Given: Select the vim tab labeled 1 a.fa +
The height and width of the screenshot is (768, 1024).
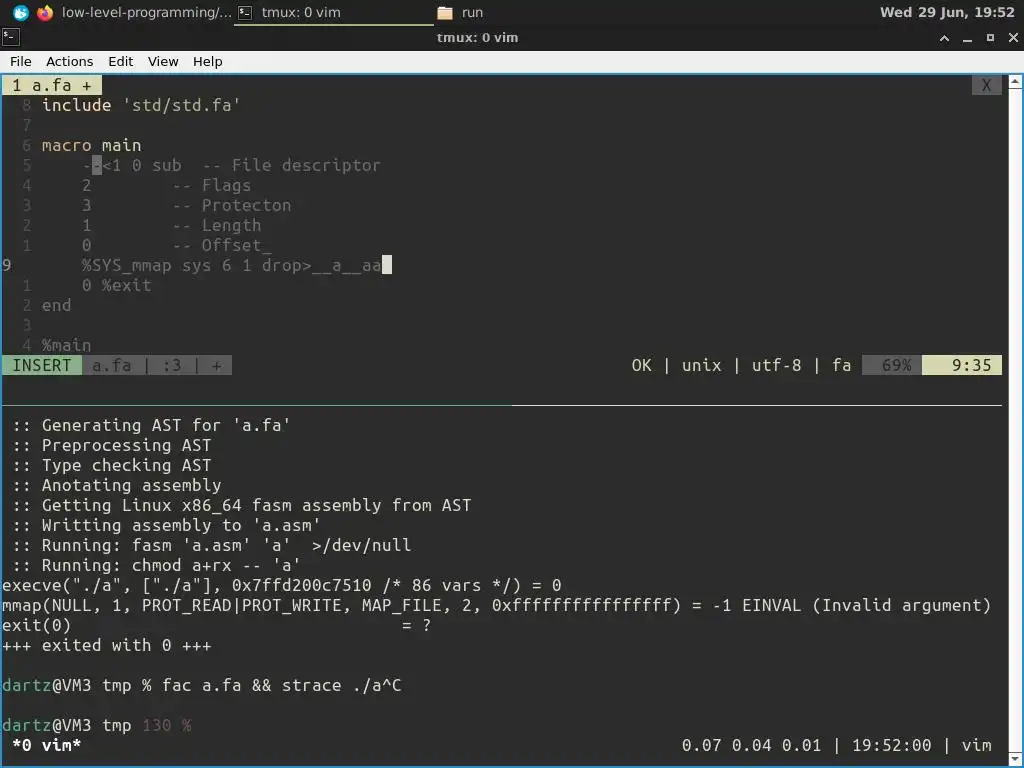Looking at the screenshot, I should (x=52, y=86).
